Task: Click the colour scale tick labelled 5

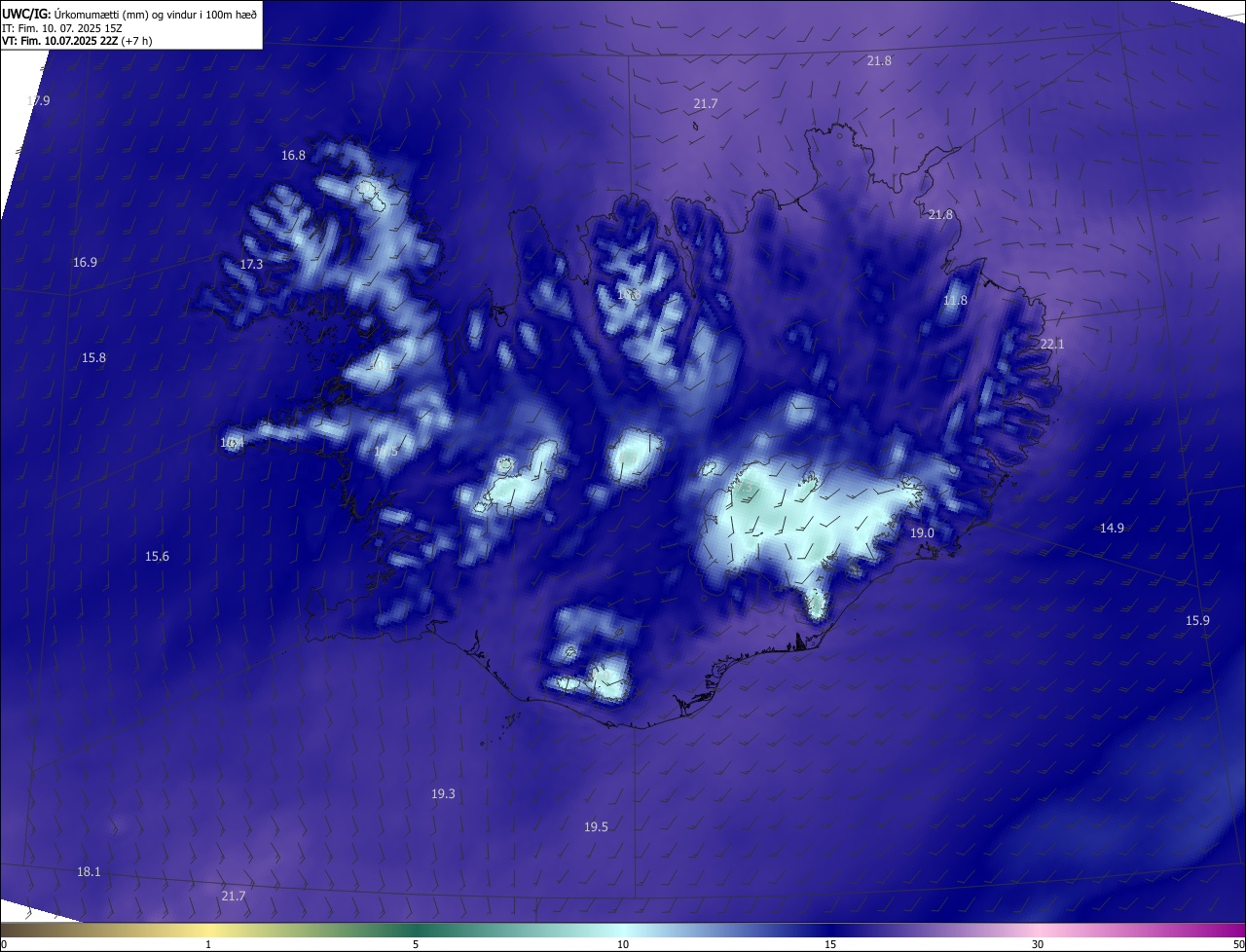Action: pyautogui.click(x=416, y=944)
